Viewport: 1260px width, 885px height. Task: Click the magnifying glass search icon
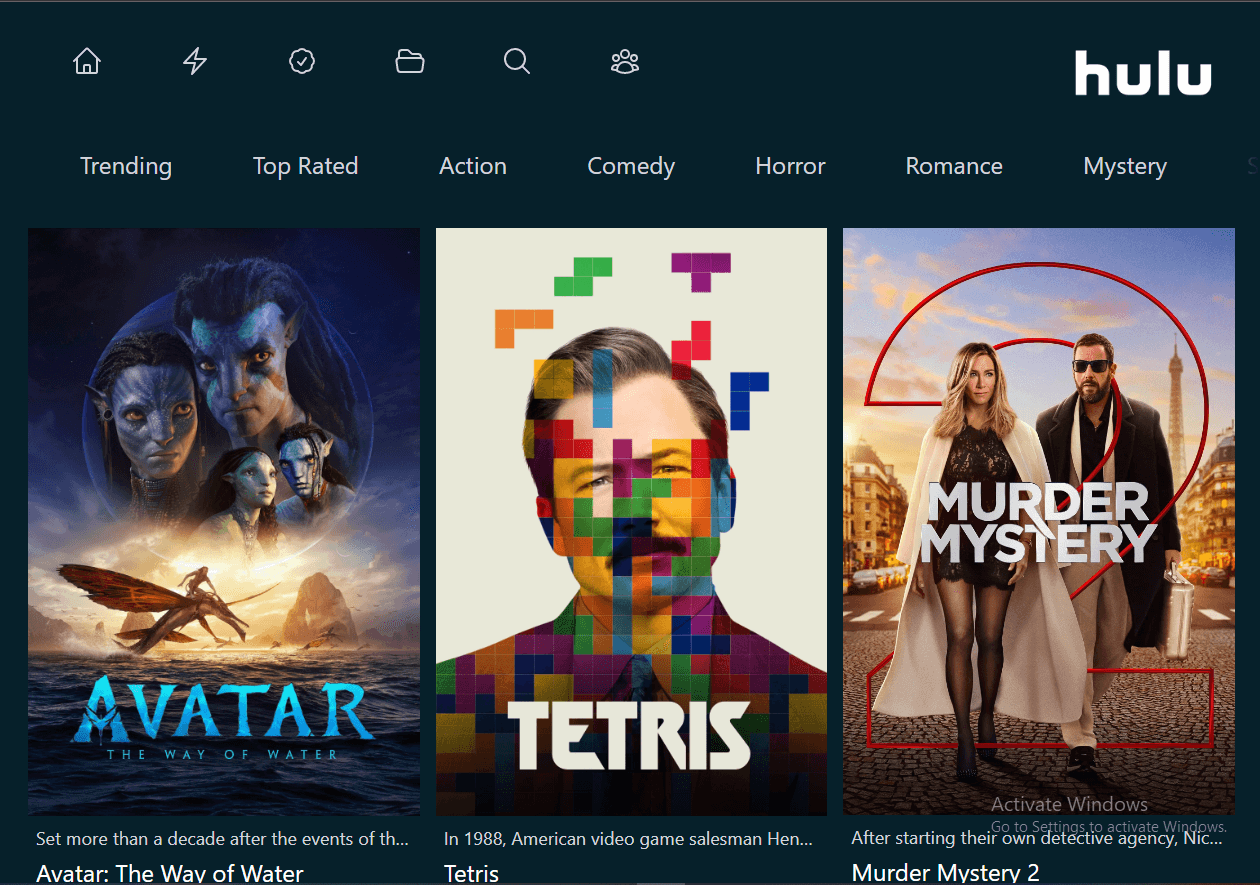pos(517,62)
